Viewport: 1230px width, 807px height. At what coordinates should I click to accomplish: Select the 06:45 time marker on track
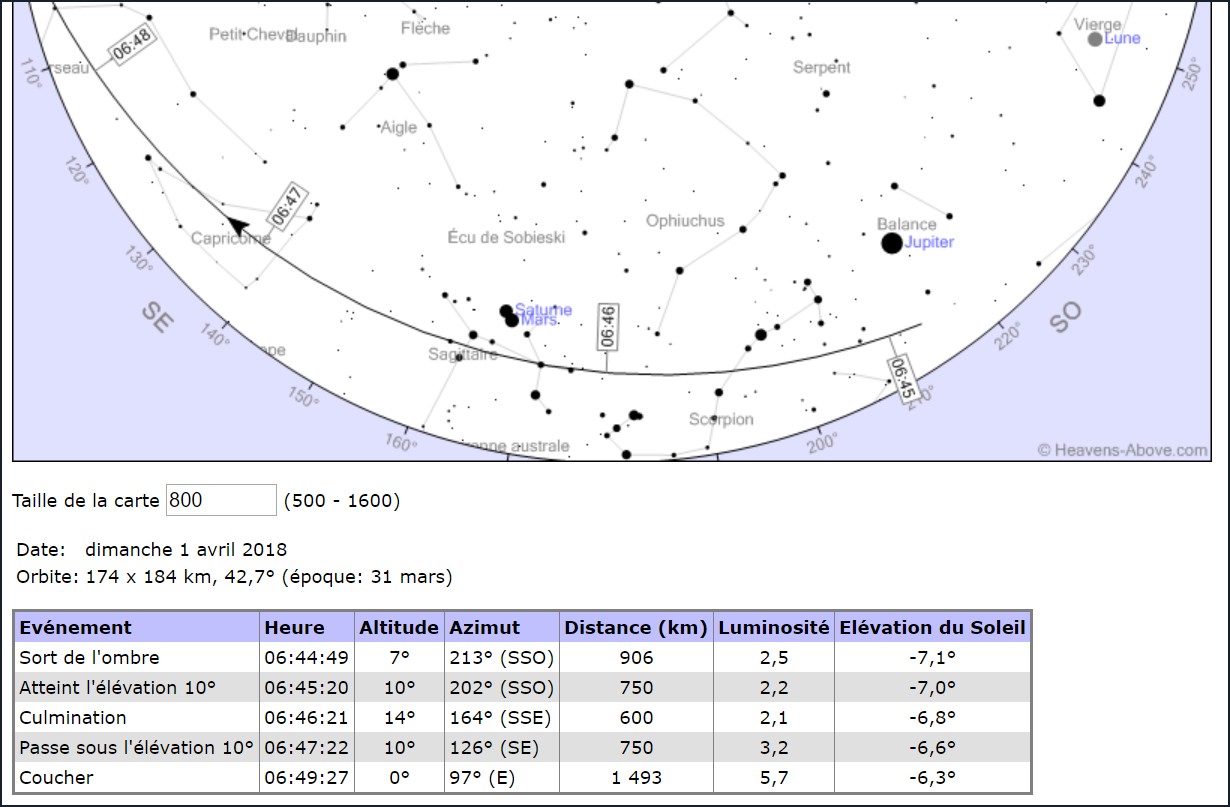tap(901, 379)
